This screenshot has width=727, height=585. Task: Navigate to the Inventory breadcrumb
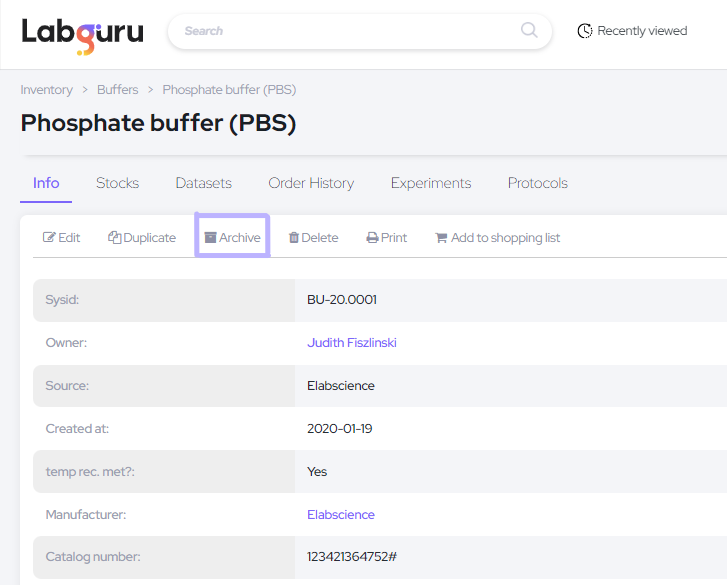tap(46, 90)
